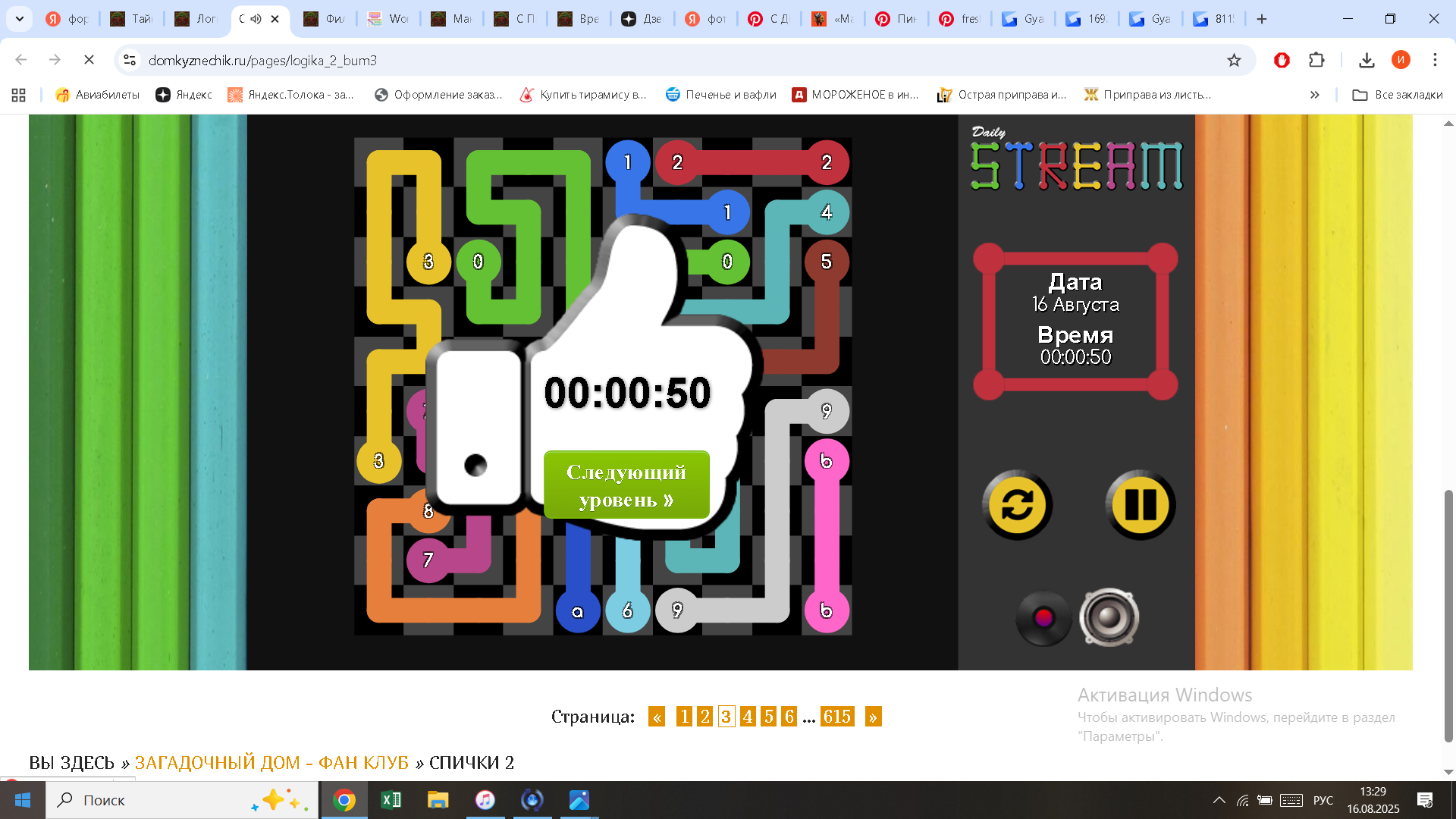Open the Extensions puzzle icon
Image resolution: width=1456 pixels, height=819 pixels.
pos(1316,60)
